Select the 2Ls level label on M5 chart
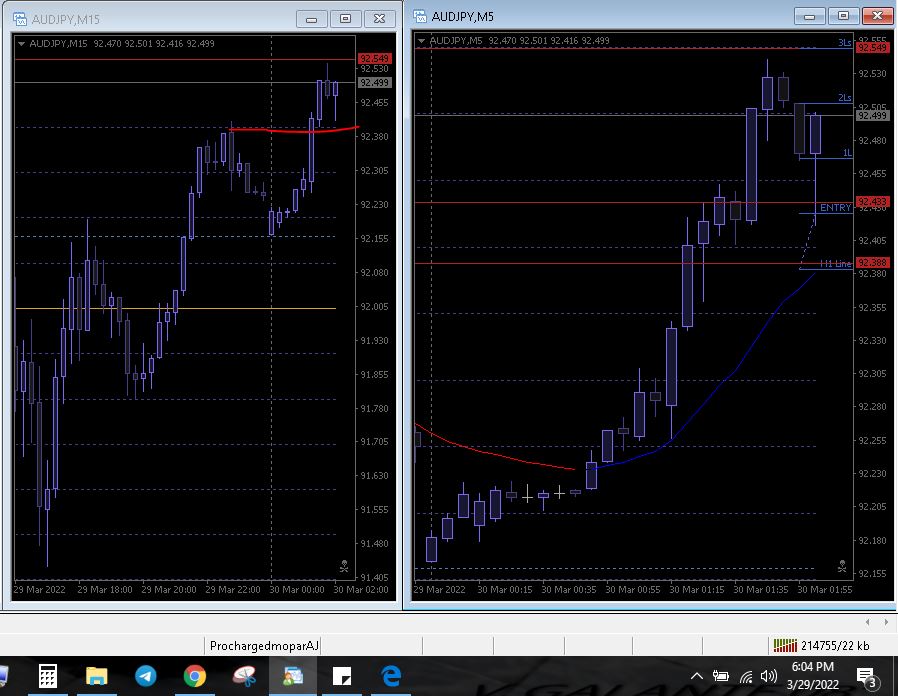Image resolution: width=898 pixels, height=696 pixels. click(x=844, y=97)
